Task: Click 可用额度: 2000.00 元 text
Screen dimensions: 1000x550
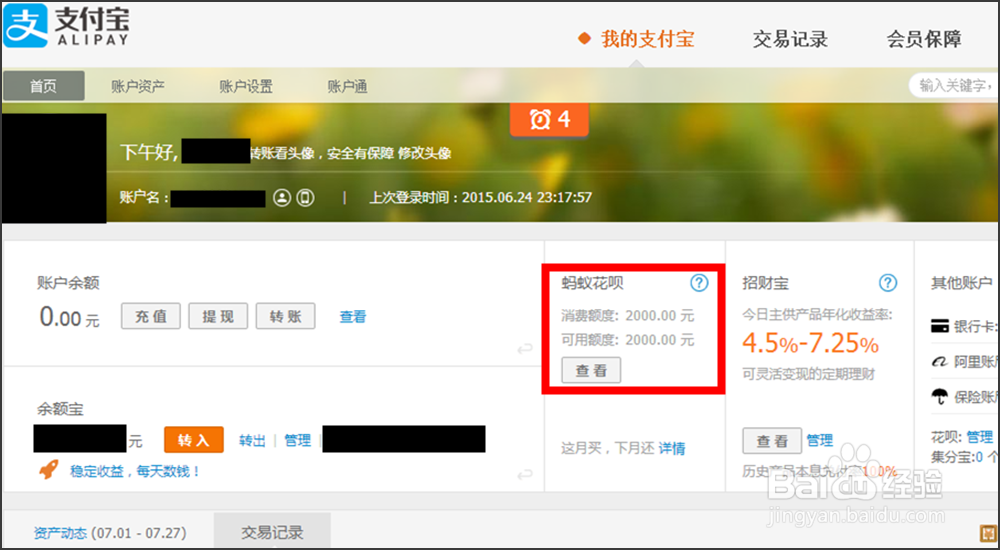Action: (628, 340)
